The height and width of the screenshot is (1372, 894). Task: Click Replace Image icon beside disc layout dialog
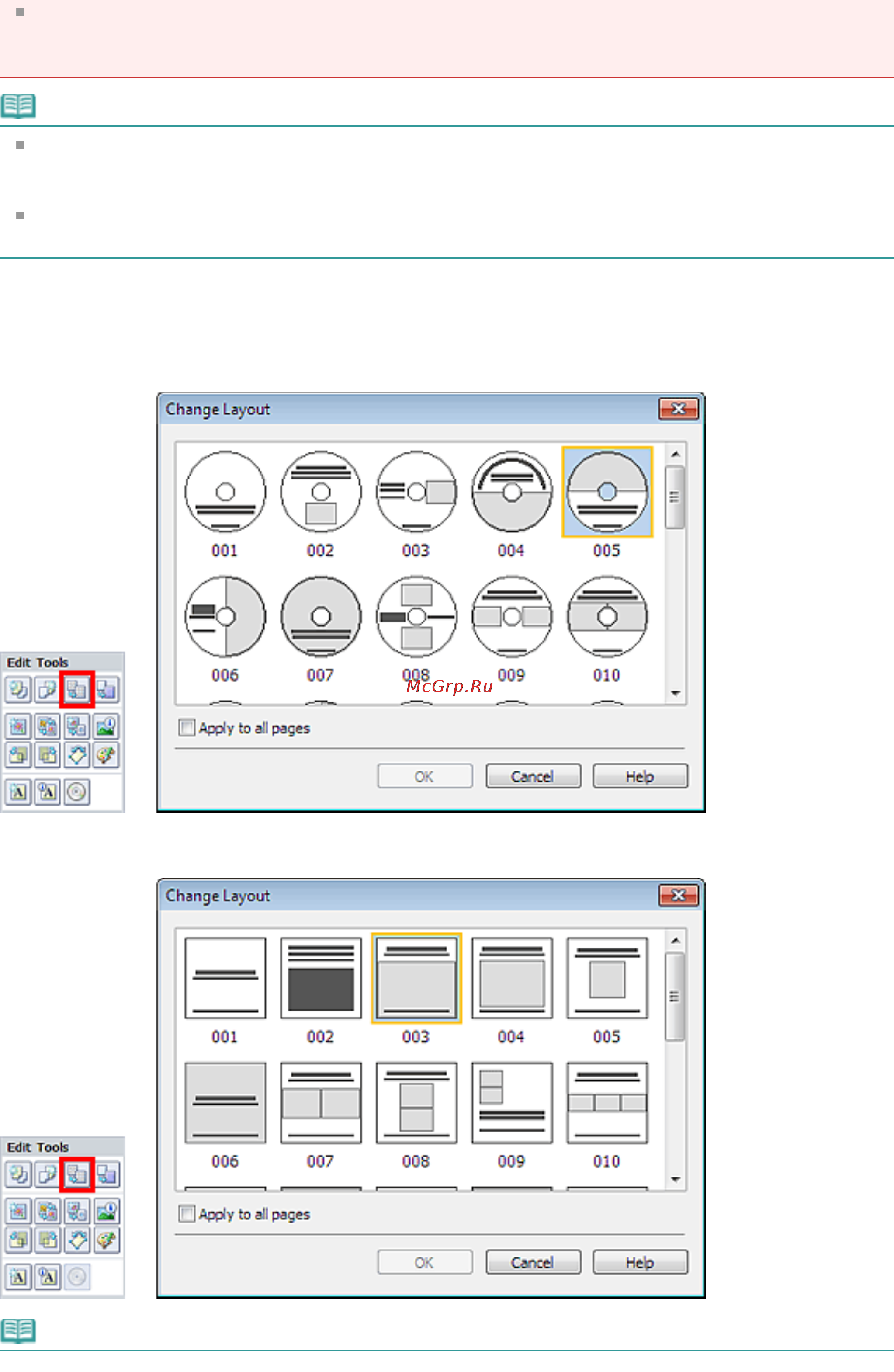tap(76, 726)
